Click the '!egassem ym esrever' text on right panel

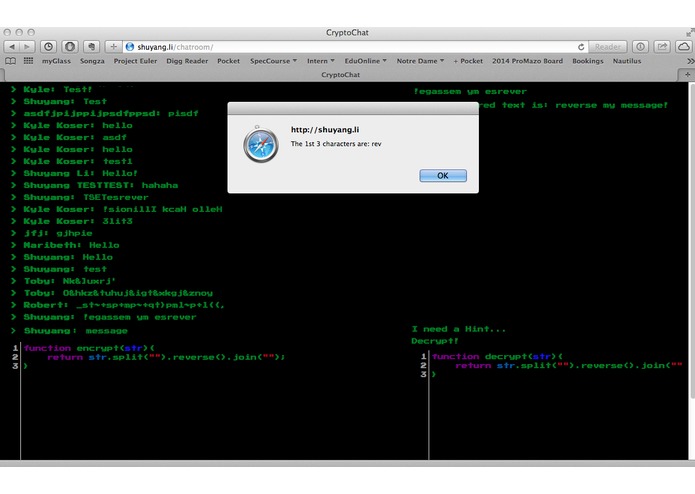[470, 91]
